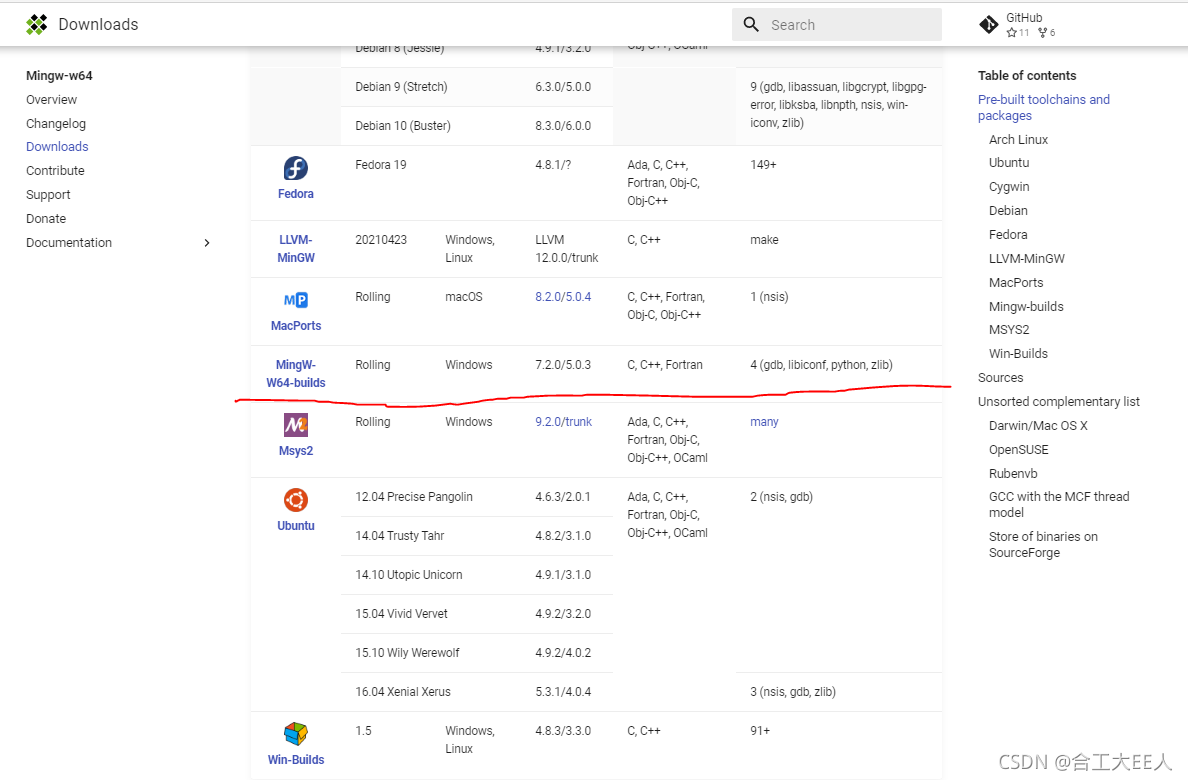Viewport: 1188px width, 780px height.
Task: Jump to Darwin/Mac OS X entry
Action: [x=1038, y=425]
